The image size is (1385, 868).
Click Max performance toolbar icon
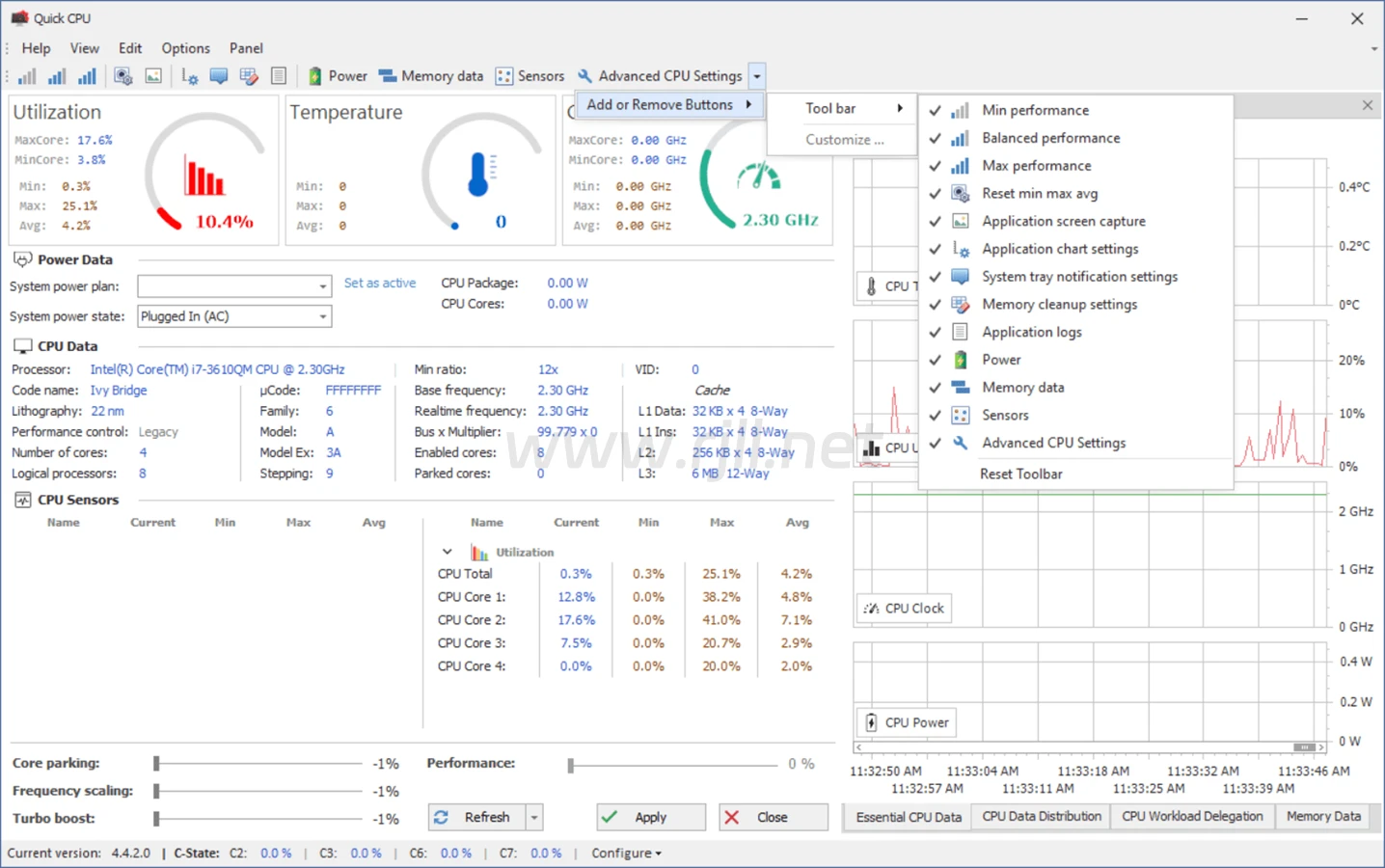(x=87, y=76)
